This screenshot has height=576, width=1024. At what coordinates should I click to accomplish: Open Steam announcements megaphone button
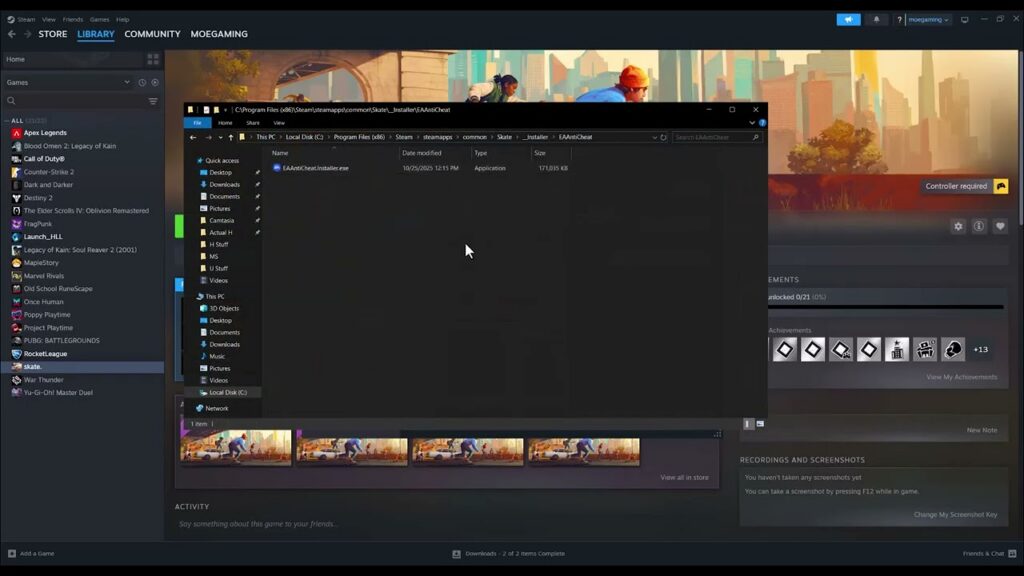(x=848, y=20)
